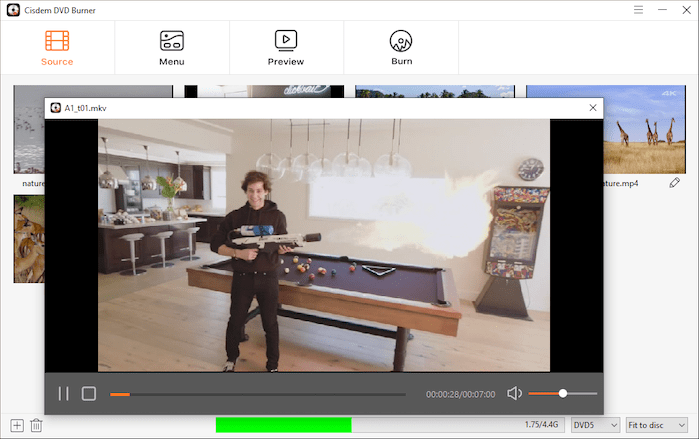Open the Menu tab
Viewport: 699px width, 439px height.
(x=172, y=47)
